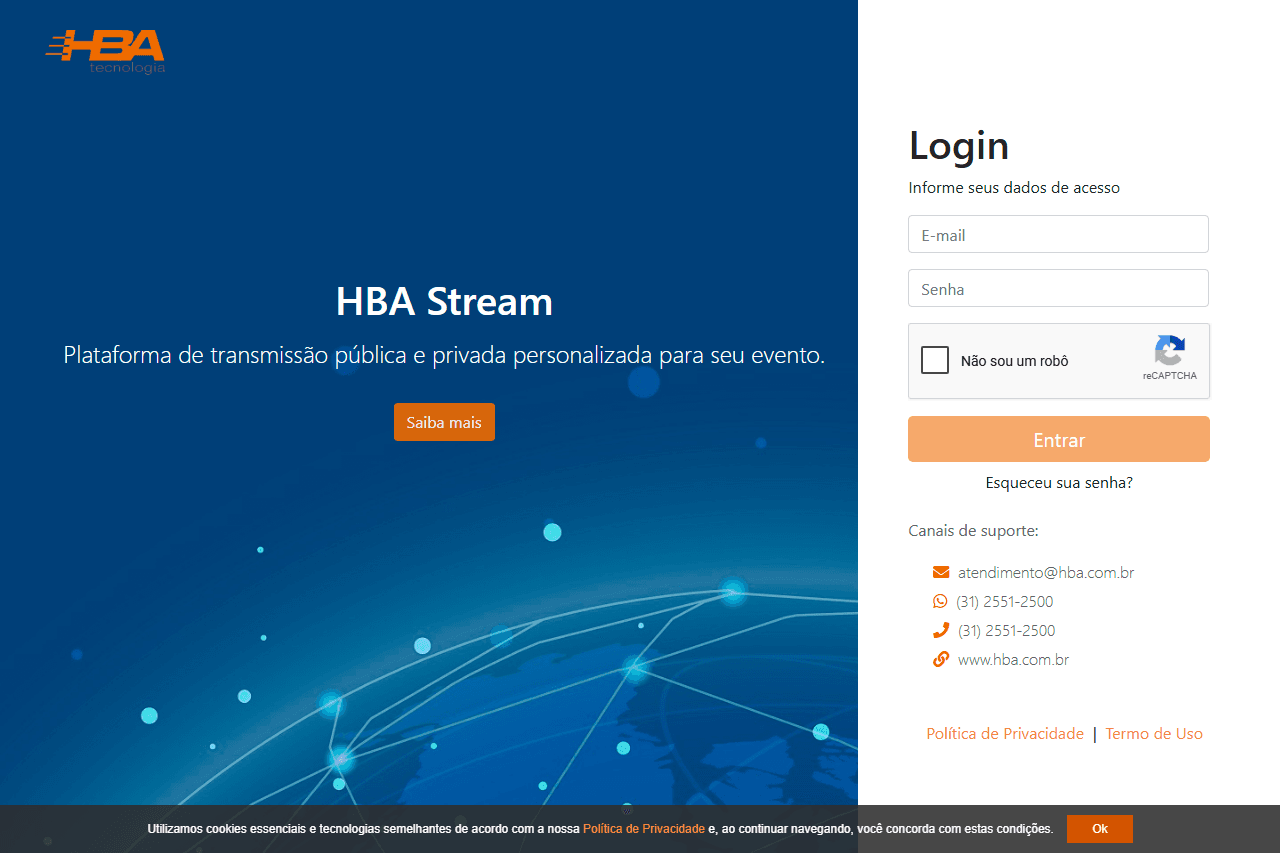Check the "Não sou um robô" checkbox
This screenshot has height=853, width=1280.
[935, 360]
